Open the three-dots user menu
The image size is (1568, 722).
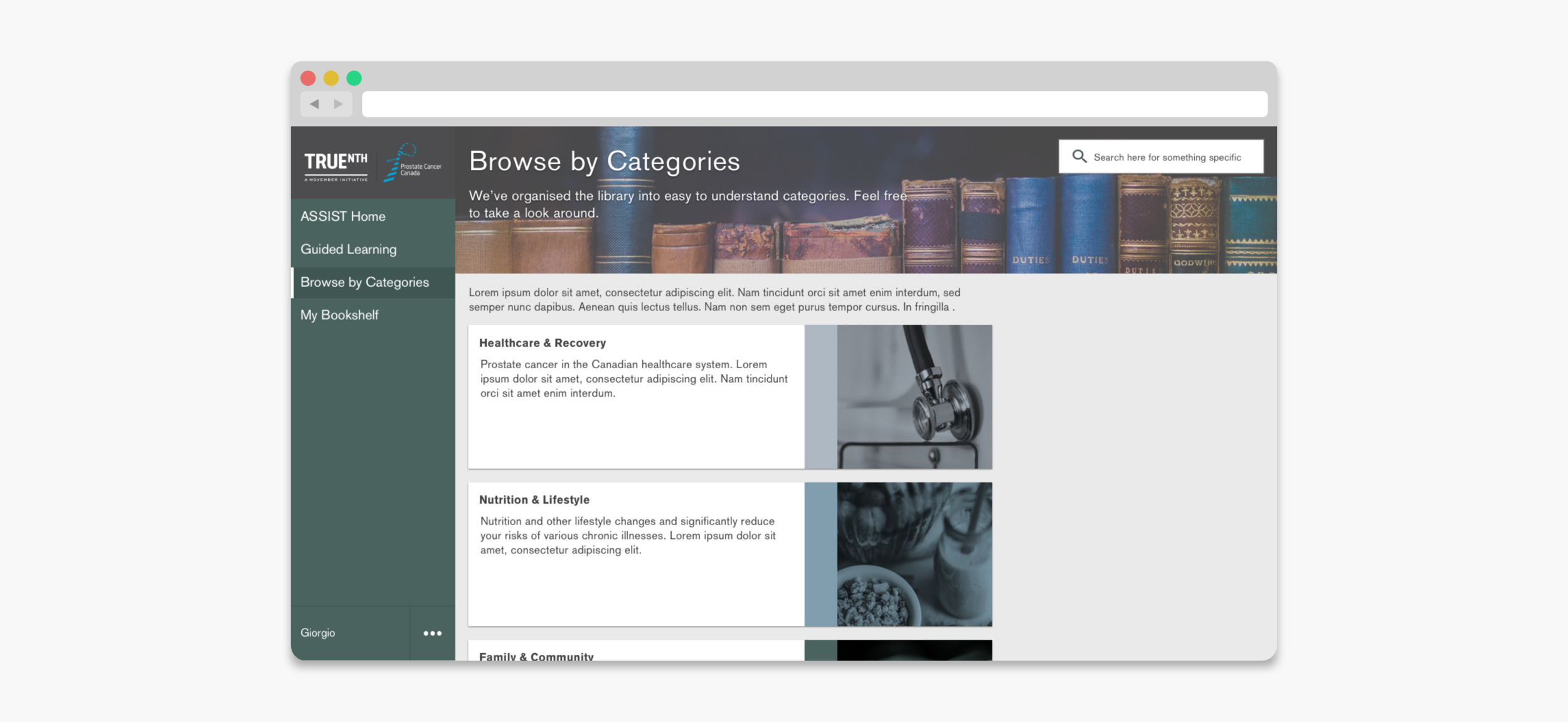click(432, 633)
